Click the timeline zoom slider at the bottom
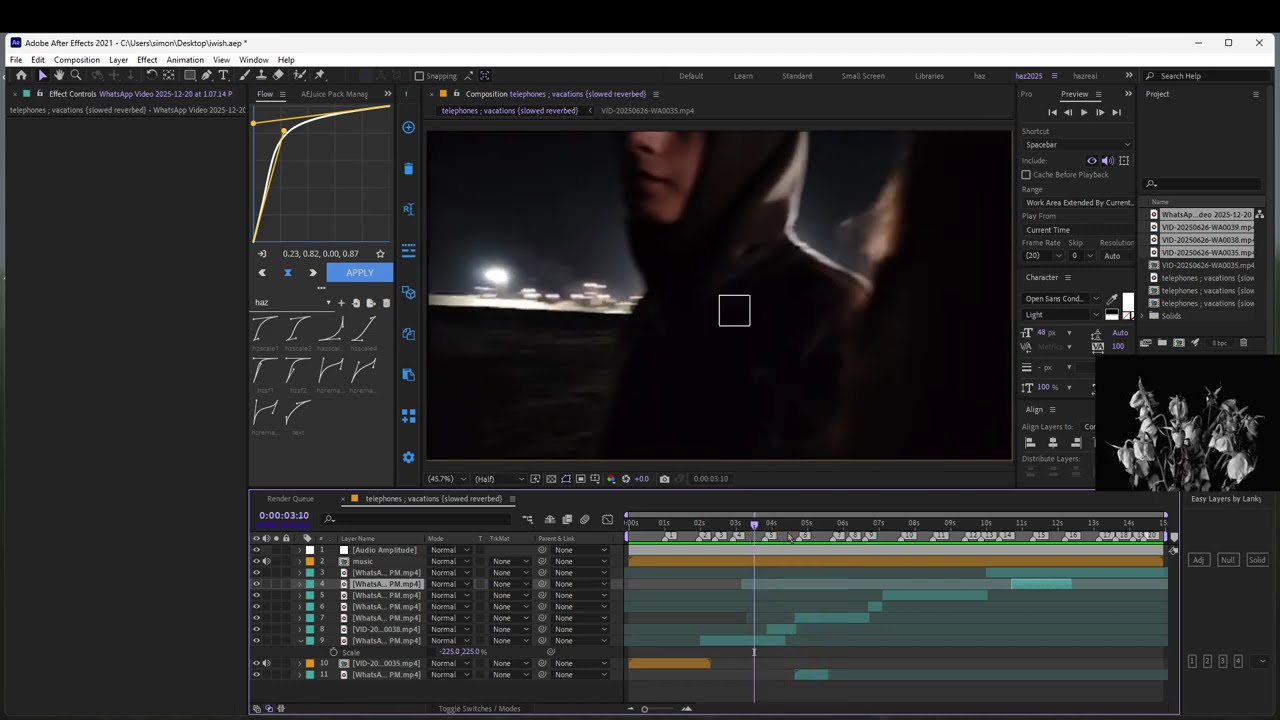Screen dimensions: 1280x720 pyautogui.click(x=645, y=709)
